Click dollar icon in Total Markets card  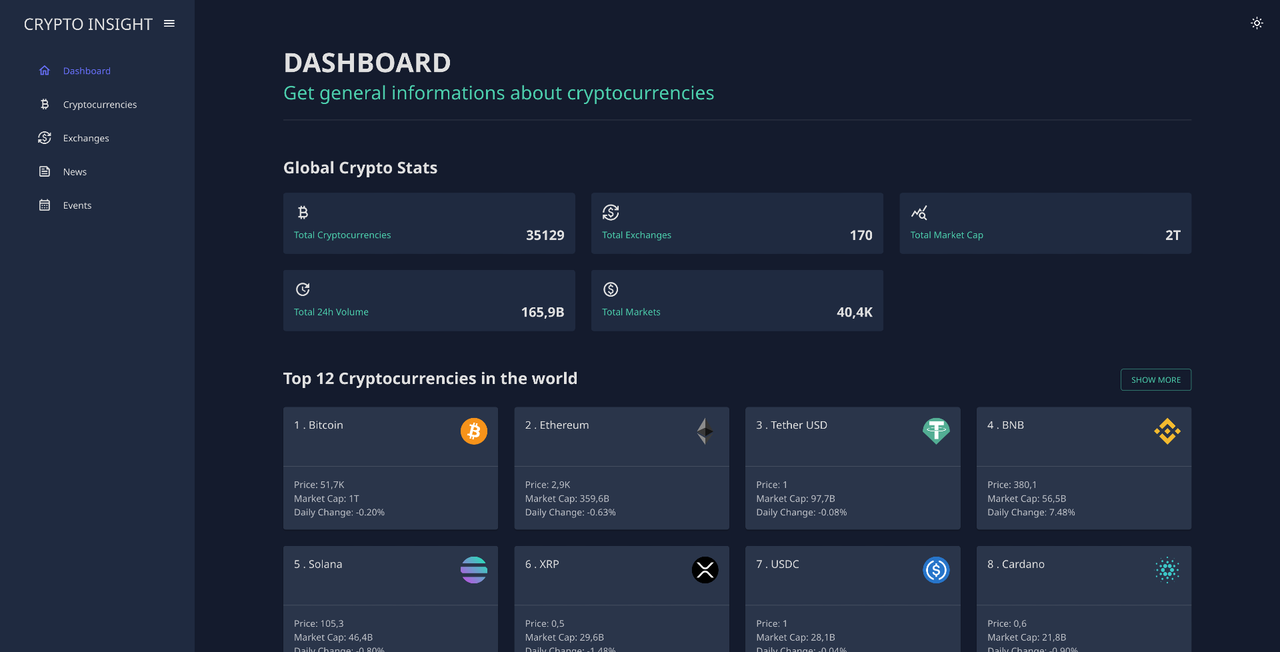[611, 289]
